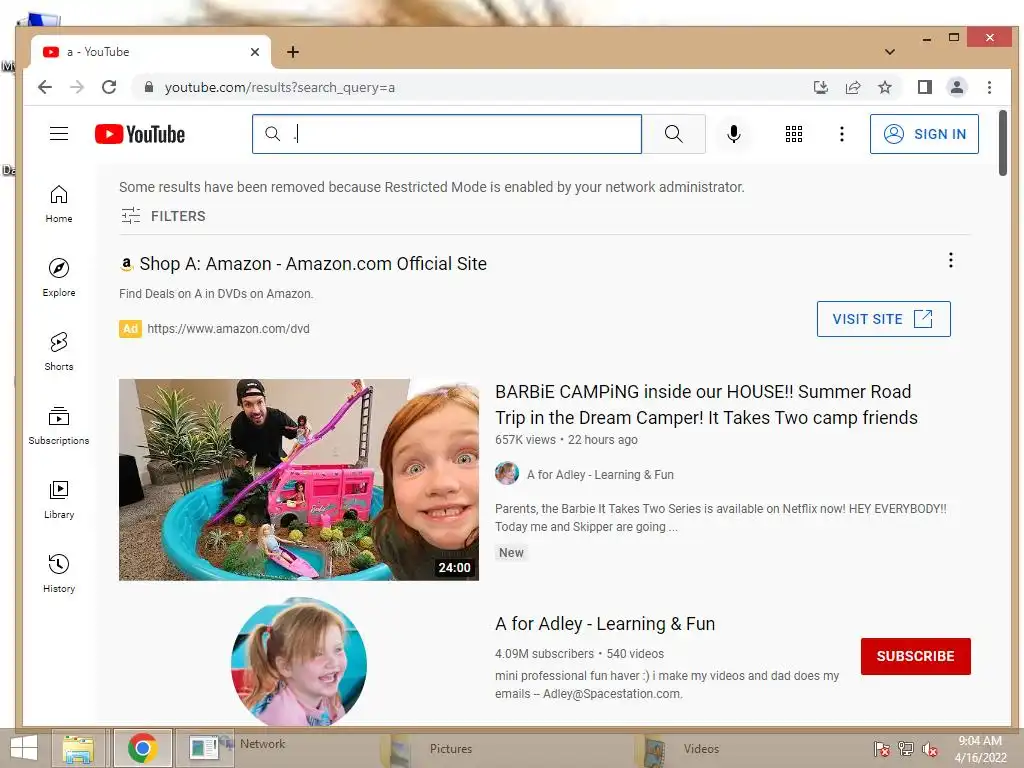Image resolution: width=1024 pixels, height=768 pixels.
Task: Open the BARBiE CAMPiNG video title
Action: pos(706,404)
